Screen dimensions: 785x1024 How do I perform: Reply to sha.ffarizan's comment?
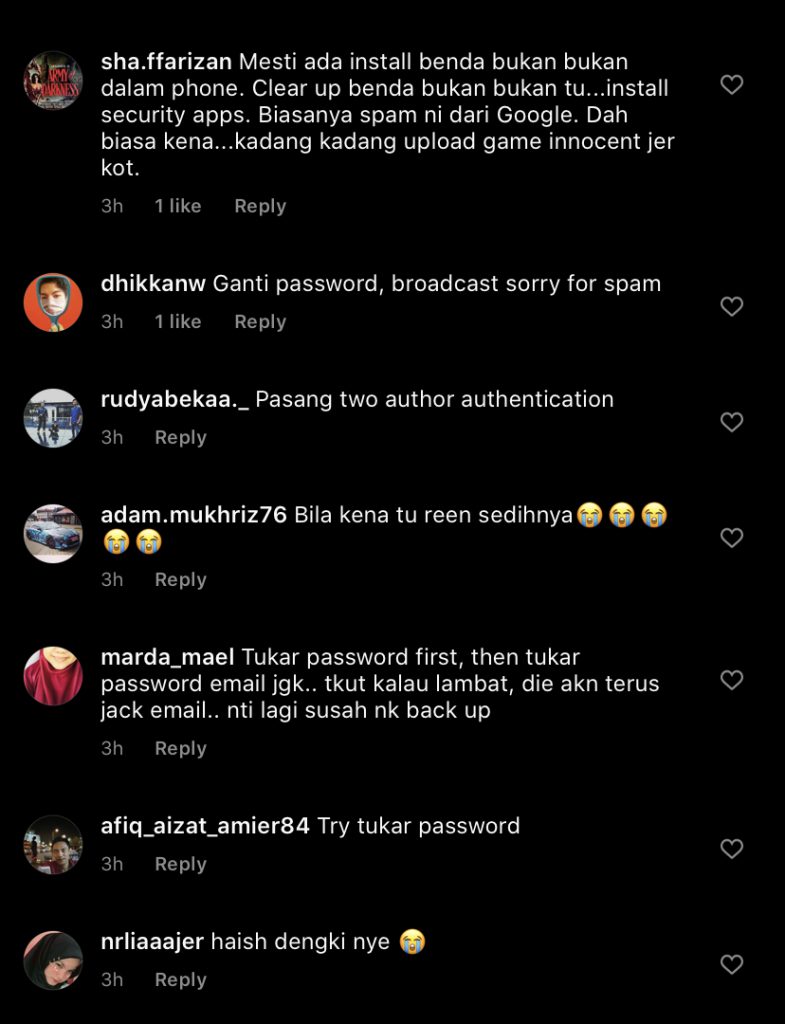click(260, 206)
